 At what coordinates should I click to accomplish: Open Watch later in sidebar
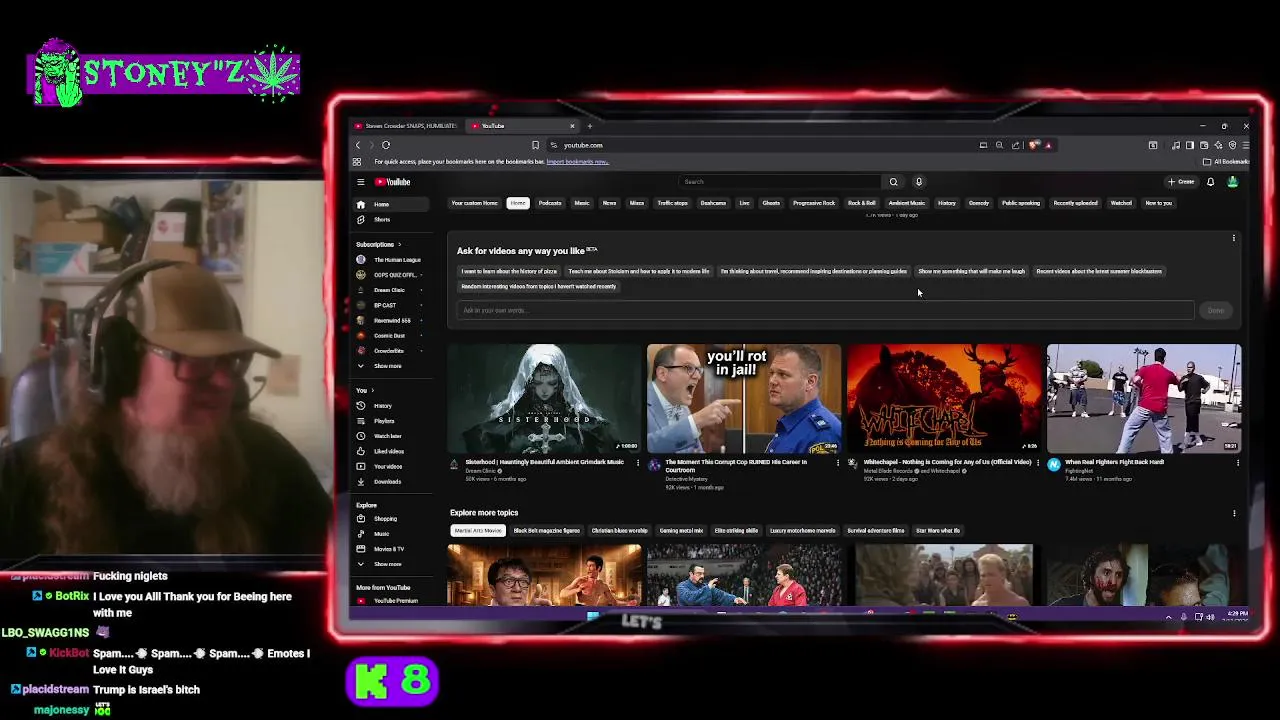click(x=390, y=436)
